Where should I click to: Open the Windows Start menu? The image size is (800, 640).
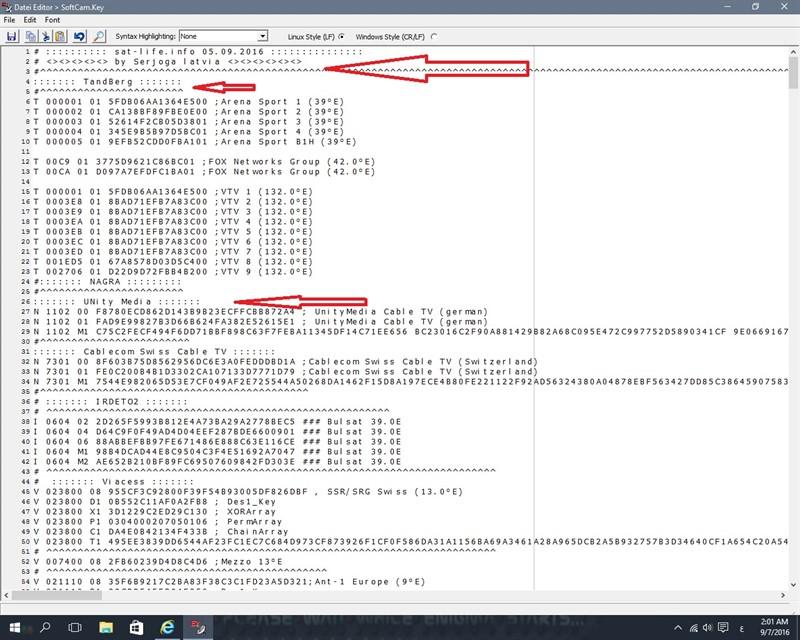(14, 627)
